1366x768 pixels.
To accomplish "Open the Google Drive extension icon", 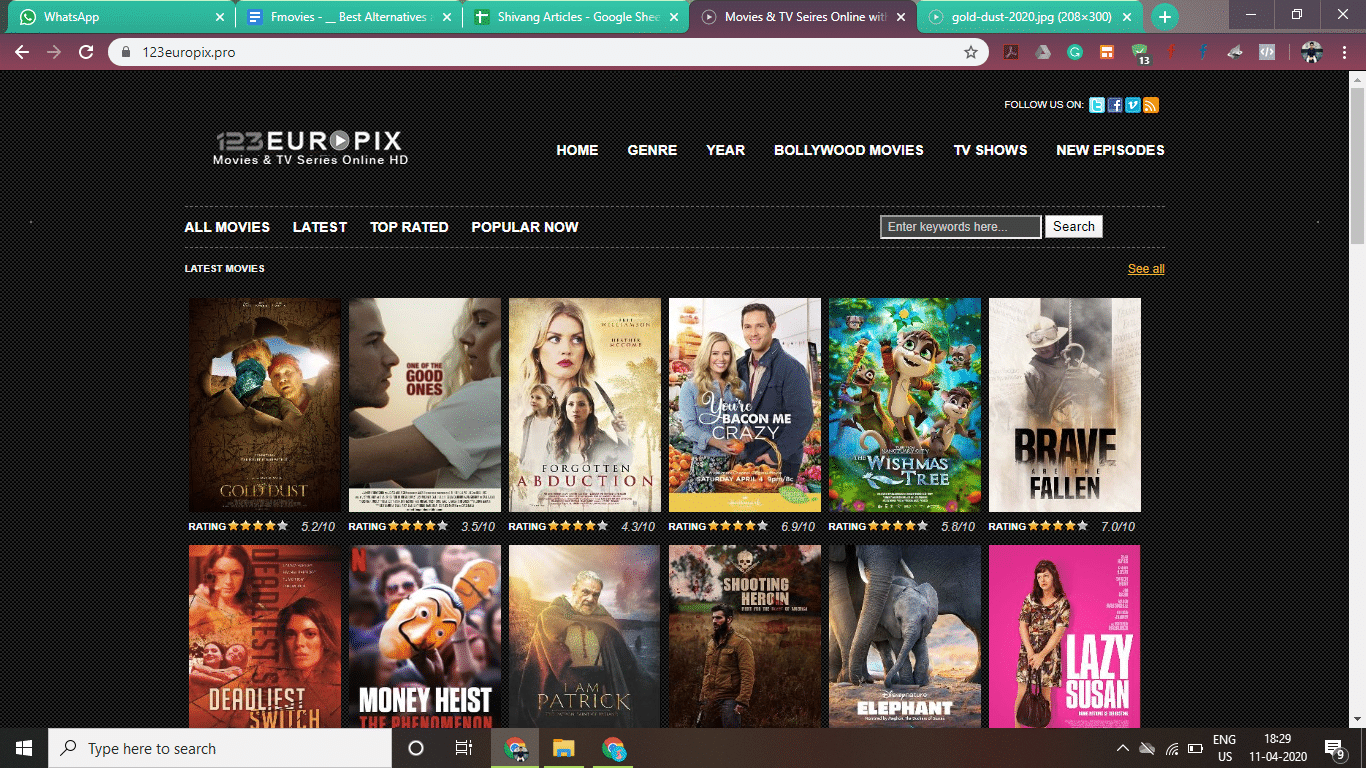I will point(1043,52).
